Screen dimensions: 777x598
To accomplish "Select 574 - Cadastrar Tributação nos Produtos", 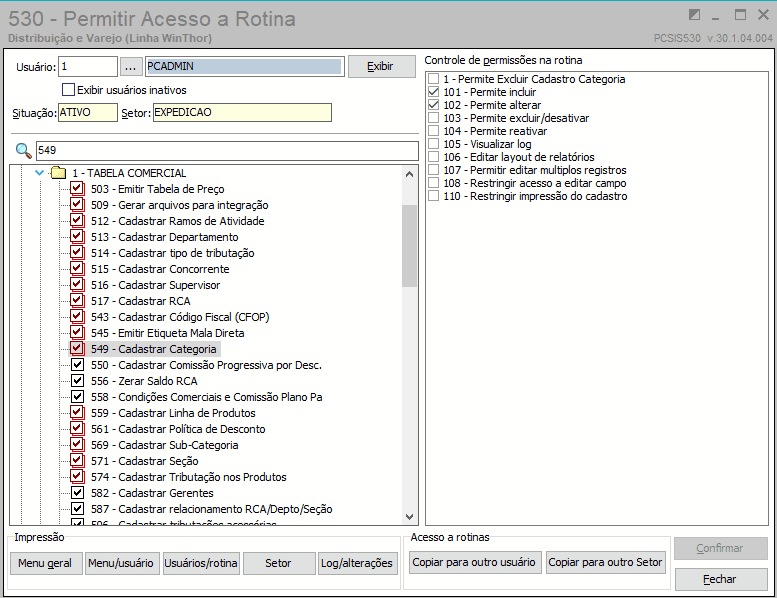I will click(189, 477).
